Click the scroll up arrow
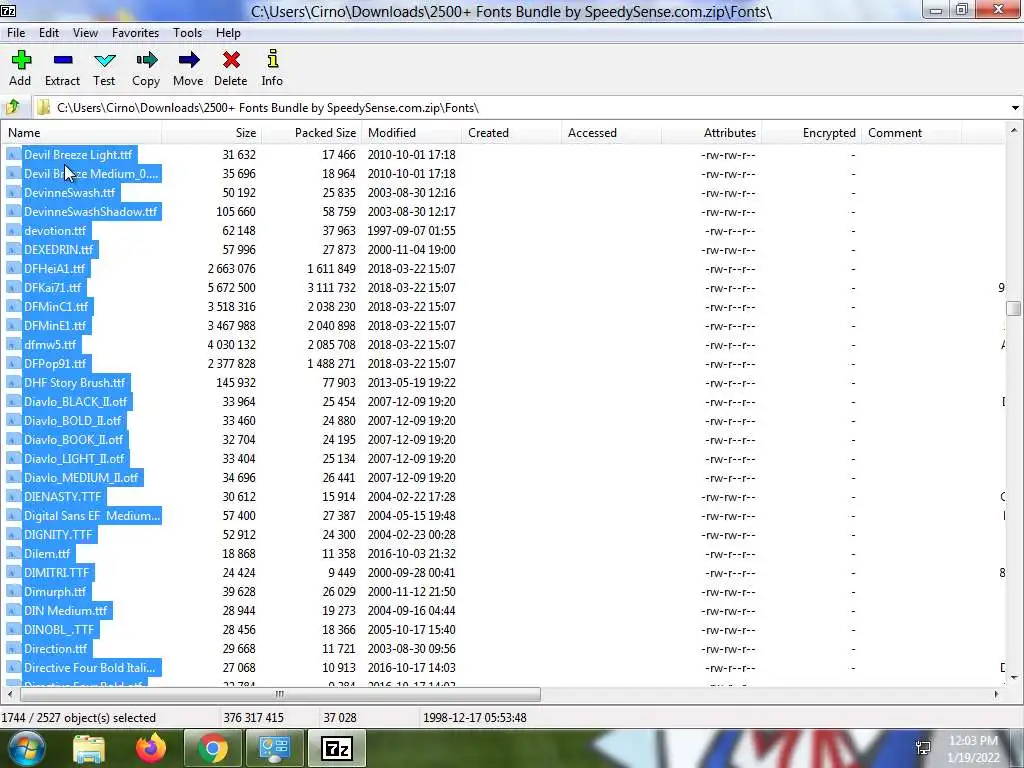 [x=1014, y=131]
